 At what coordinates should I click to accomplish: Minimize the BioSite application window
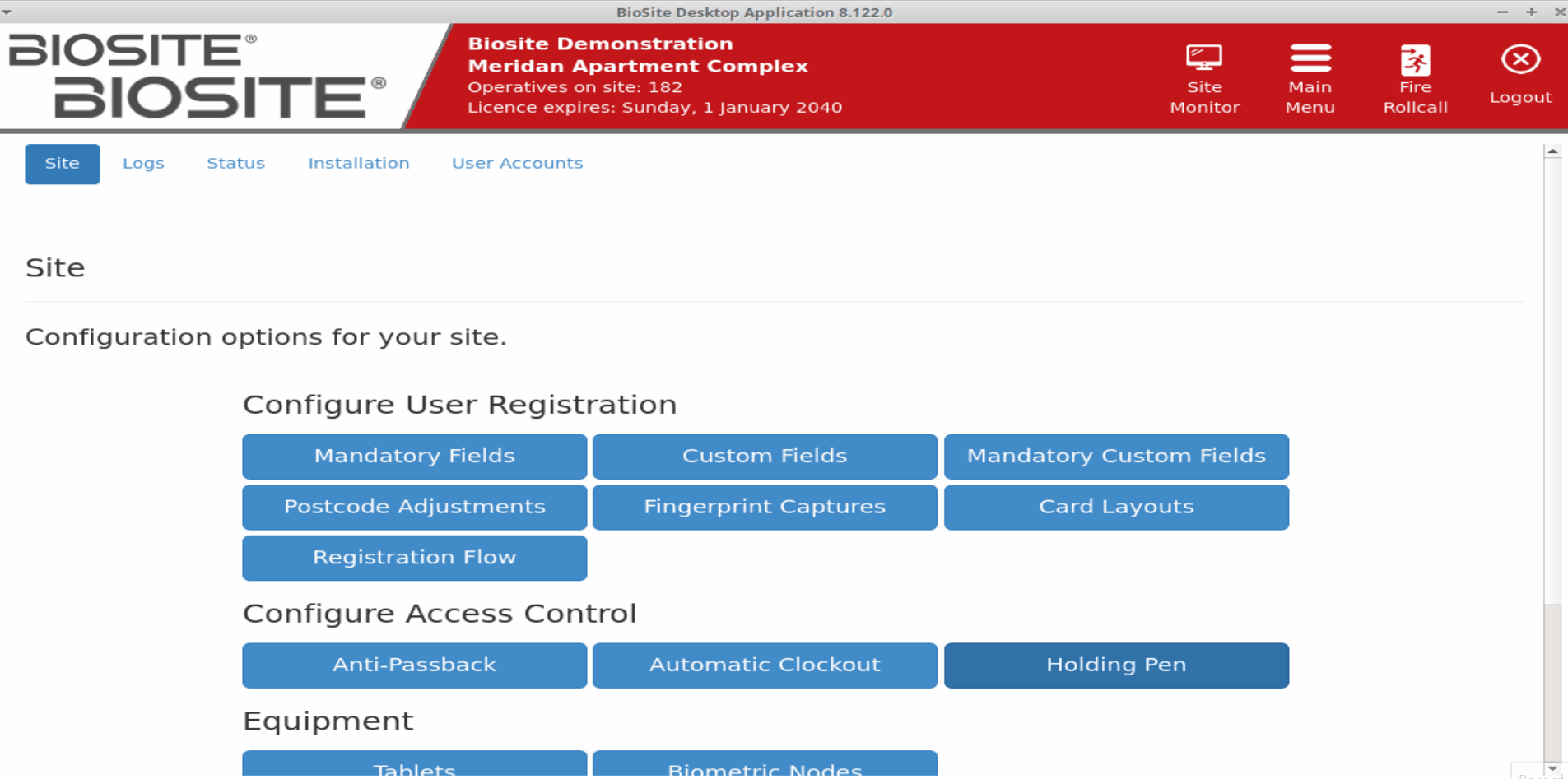pos(1502,12)
